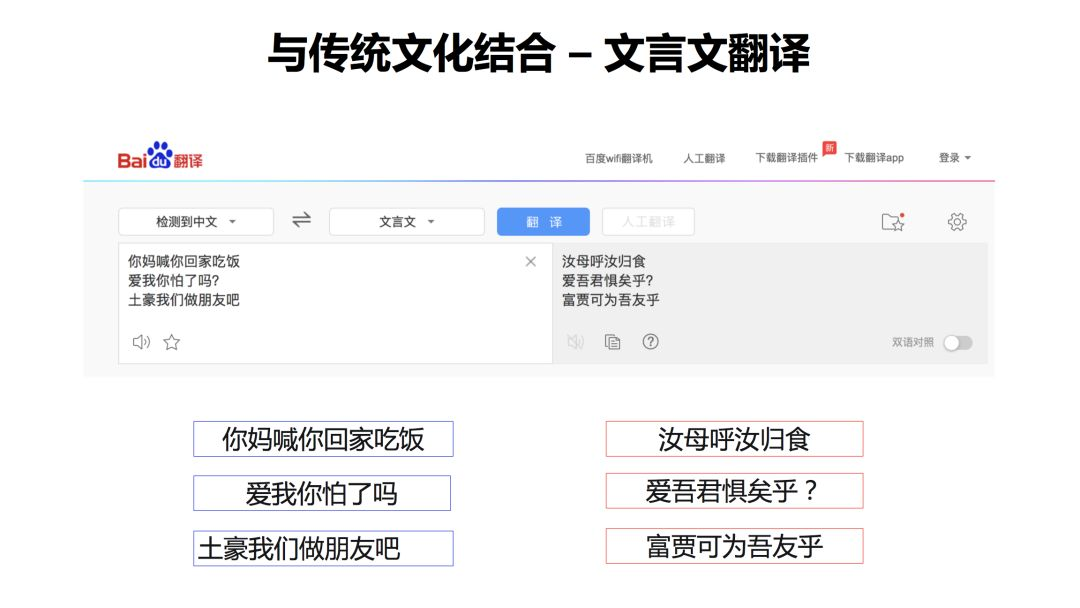Open the 百度wifi翻译机 link
The image size is (1080, 608).
pos(619,158)
